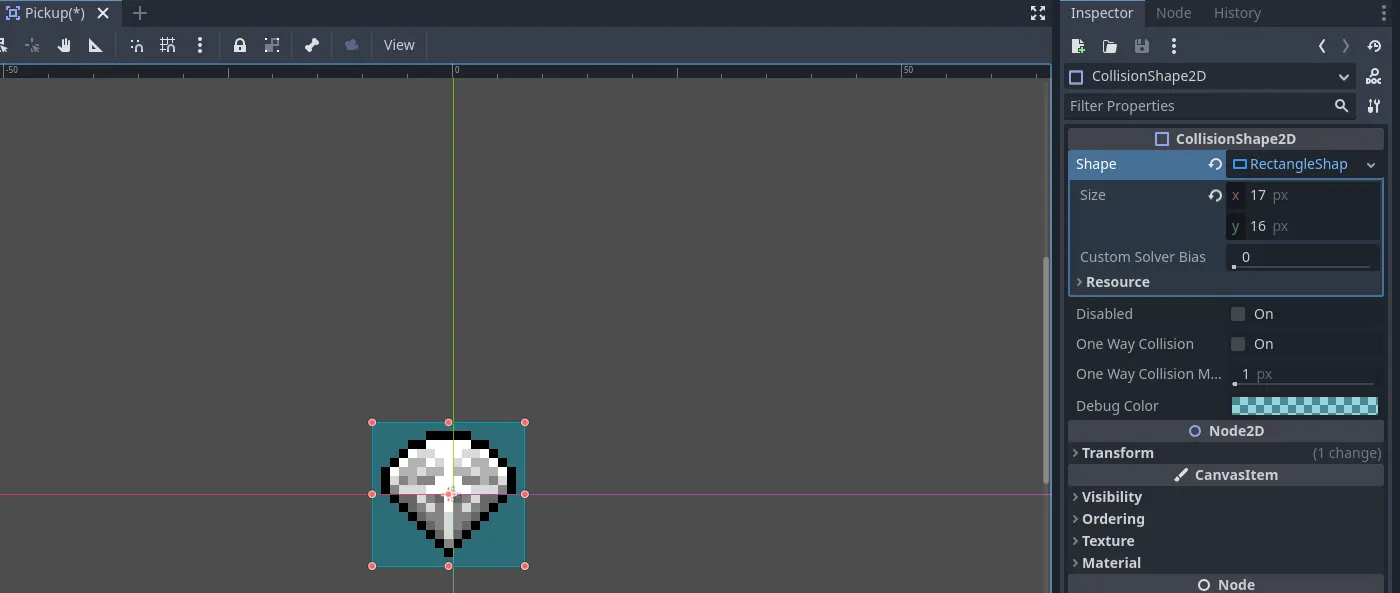Expand the Visibility section
Screen dimensions: 1400x593
[1226, 497]
